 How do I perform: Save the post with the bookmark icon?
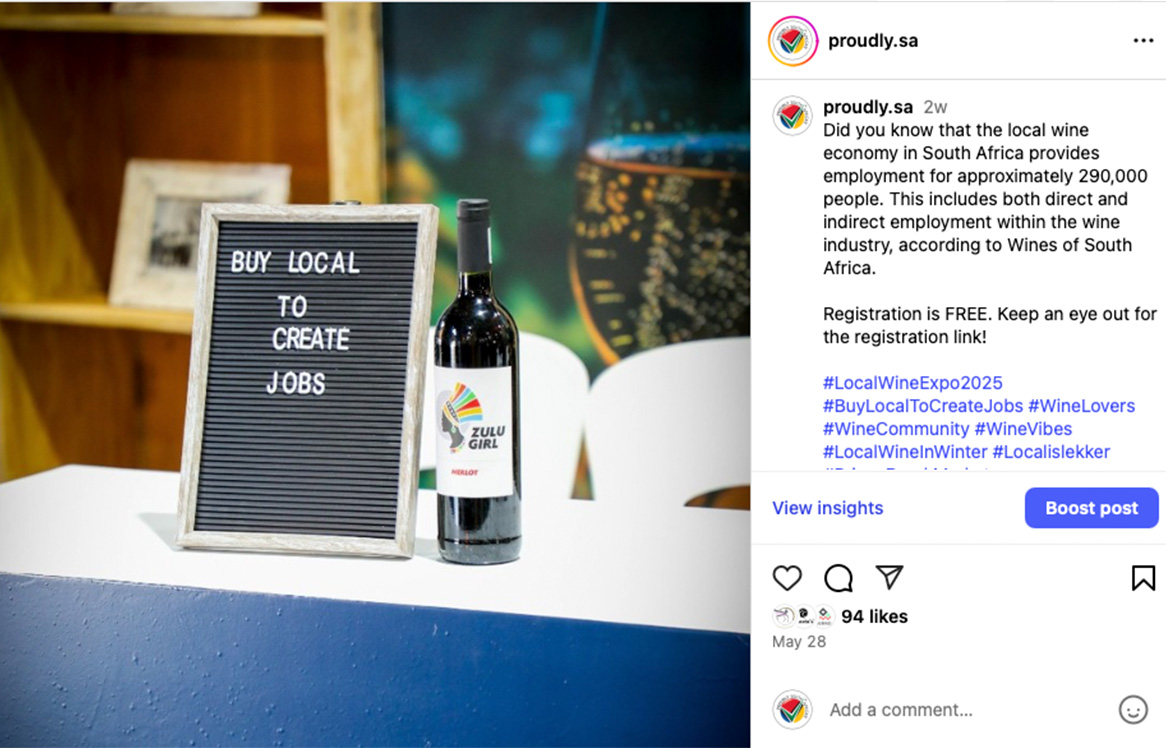(x=1143, y=578)
